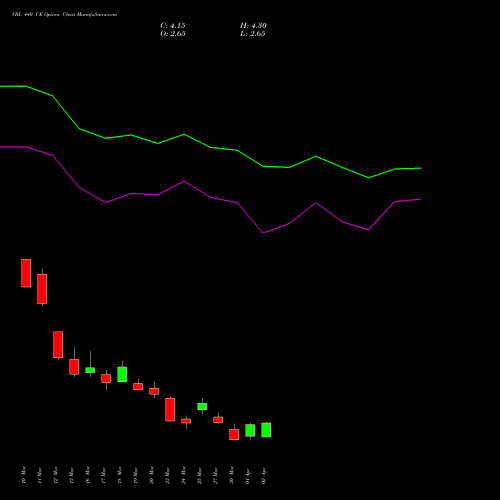Image resolution: width=500 pixels, height=500 pixels.
Task: Select the first red candle above 10 Mar
Action: (26, 273)
